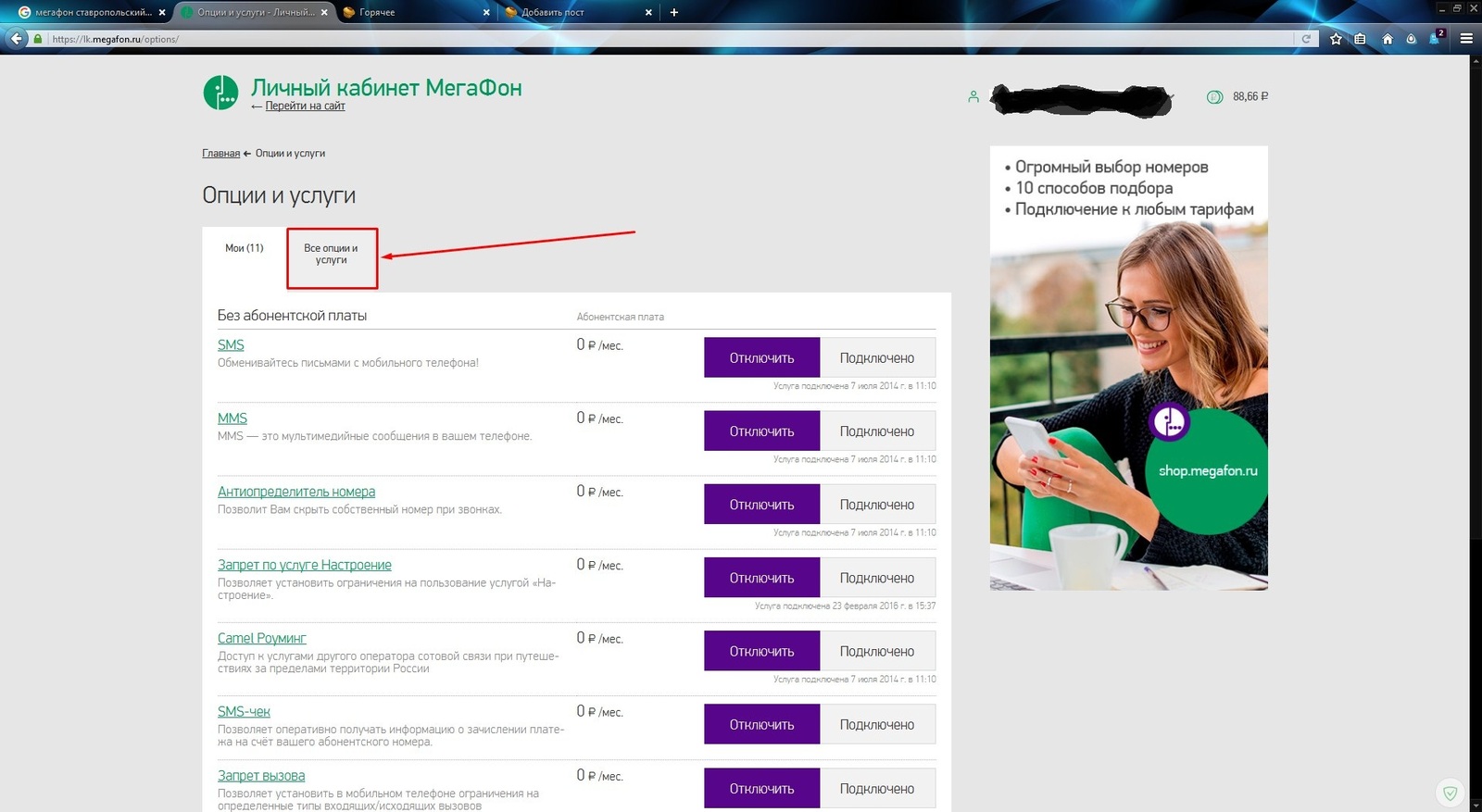Click the blacked-out account name in the header
Screen dimensions: 1482x812
point(1081,99)
